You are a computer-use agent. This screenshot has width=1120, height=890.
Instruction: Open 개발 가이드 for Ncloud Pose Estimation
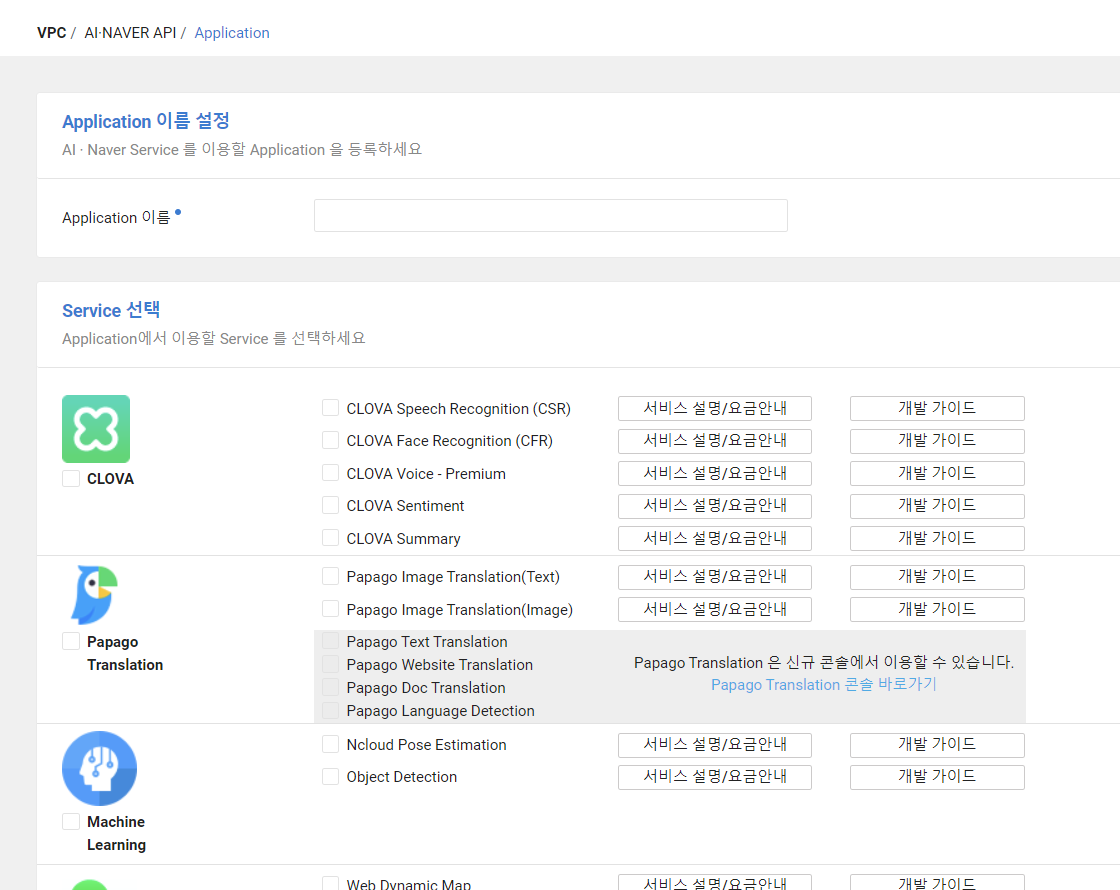[937, 745]
